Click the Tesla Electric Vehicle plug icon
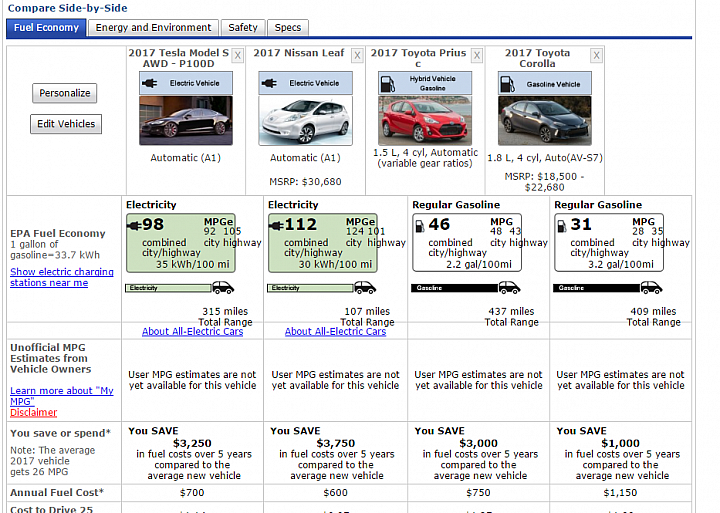Image resolution: width=720 pixels, height=513 pixels. point(150,83)
